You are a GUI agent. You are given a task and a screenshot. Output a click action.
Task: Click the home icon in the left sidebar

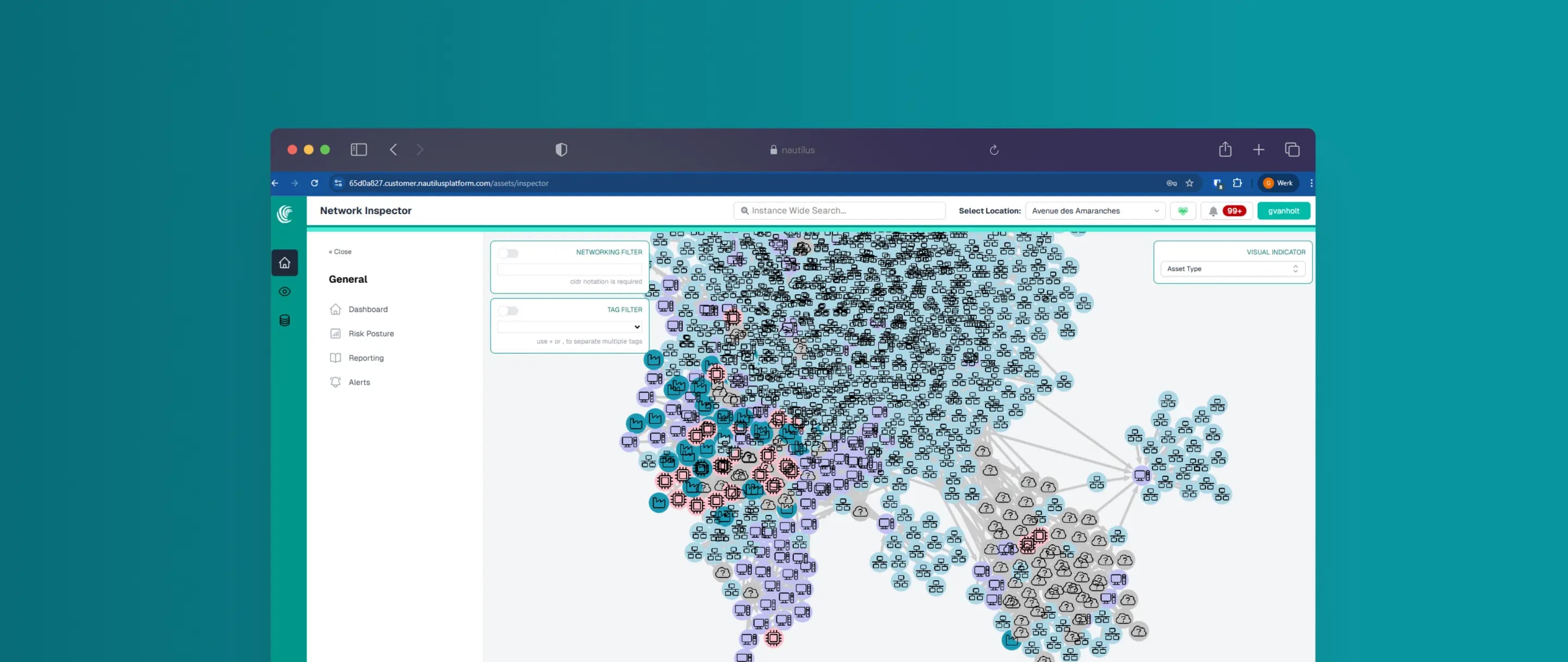284,263
